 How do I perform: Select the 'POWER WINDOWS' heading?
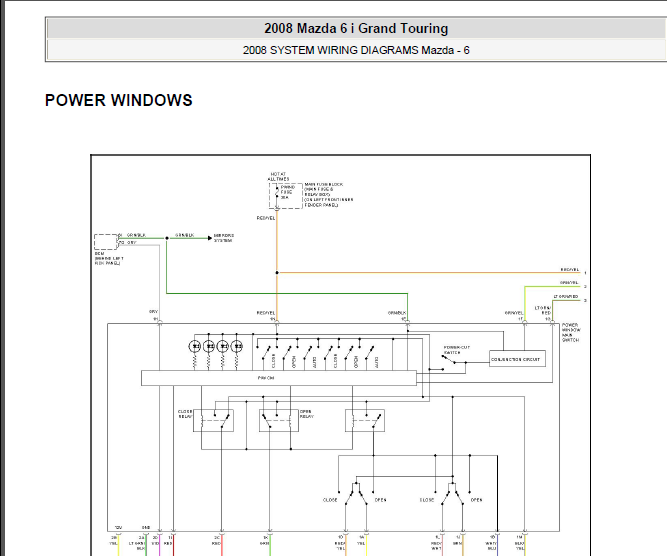(119, 100)
